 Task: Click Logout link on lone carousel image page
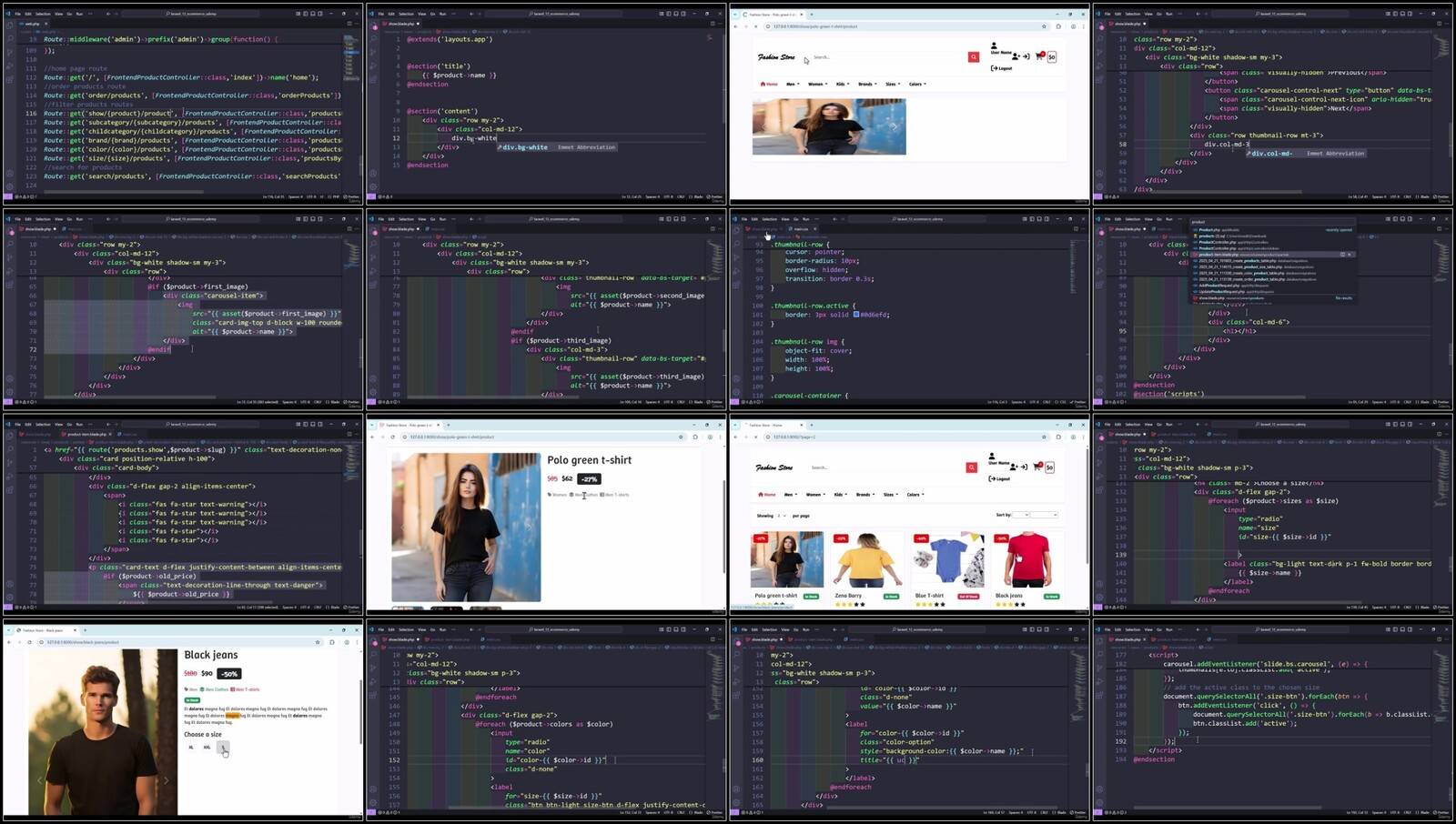pyautogui.click(x=1002, y=68)
